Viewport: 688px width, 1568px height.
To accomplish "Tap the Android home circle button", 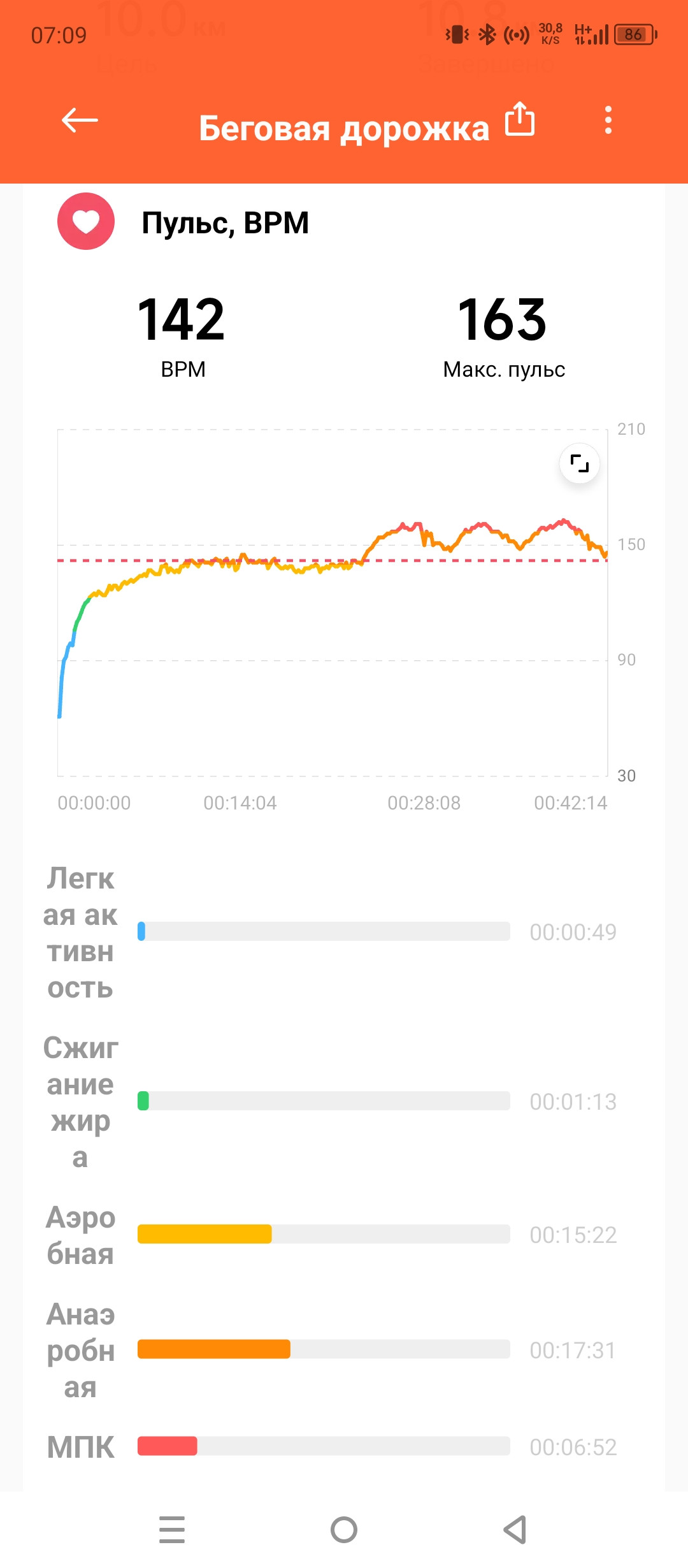I will 344,1530.
